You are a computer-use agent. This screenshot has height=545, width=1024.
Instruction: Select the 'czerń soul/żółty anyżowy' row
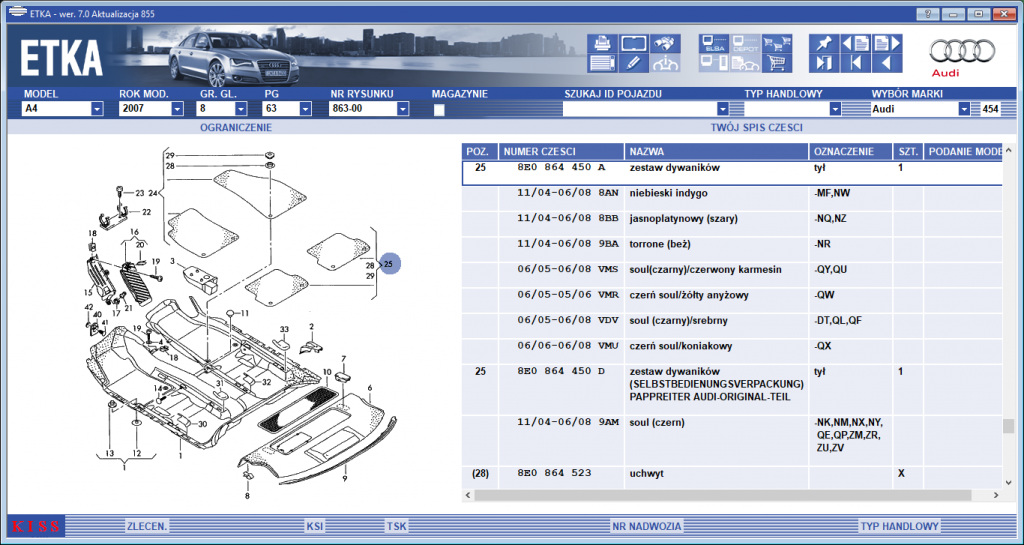732,300
